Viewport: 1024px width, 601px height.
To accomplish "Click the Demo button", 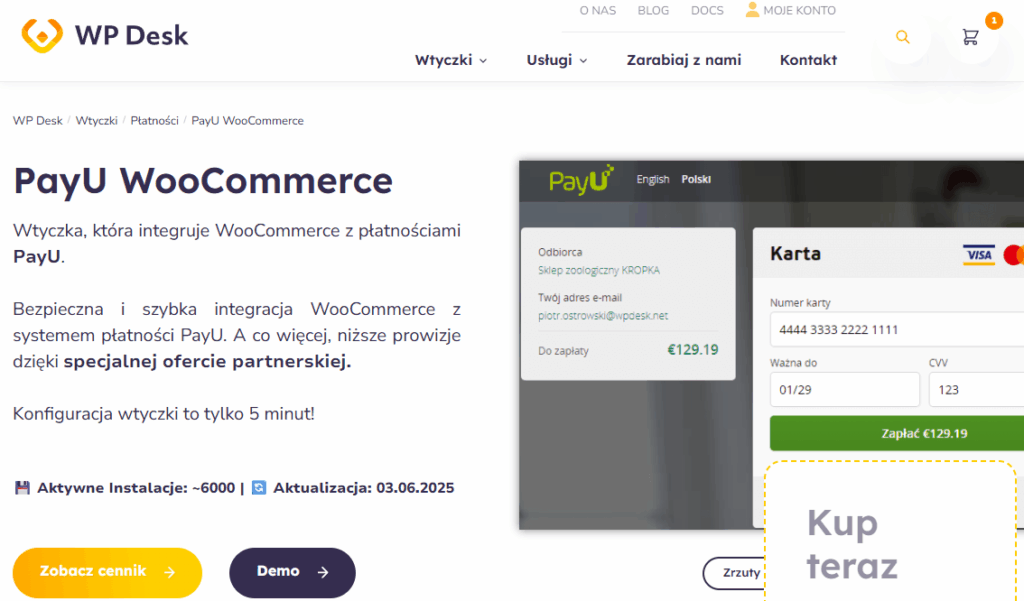I will click(292, 572).
